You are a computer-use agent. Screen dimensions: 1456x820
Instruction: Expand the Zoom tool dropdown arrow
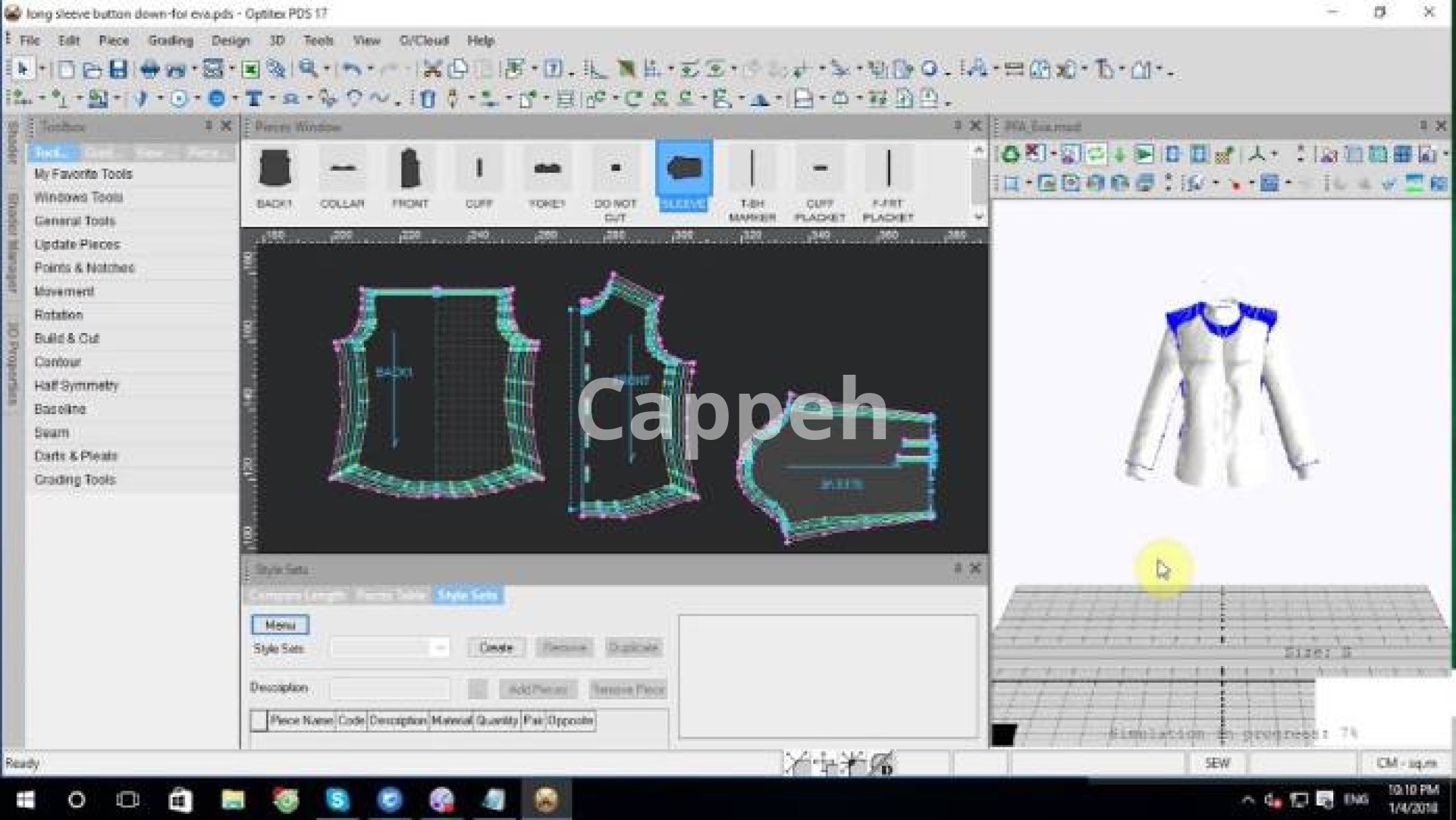327,70
